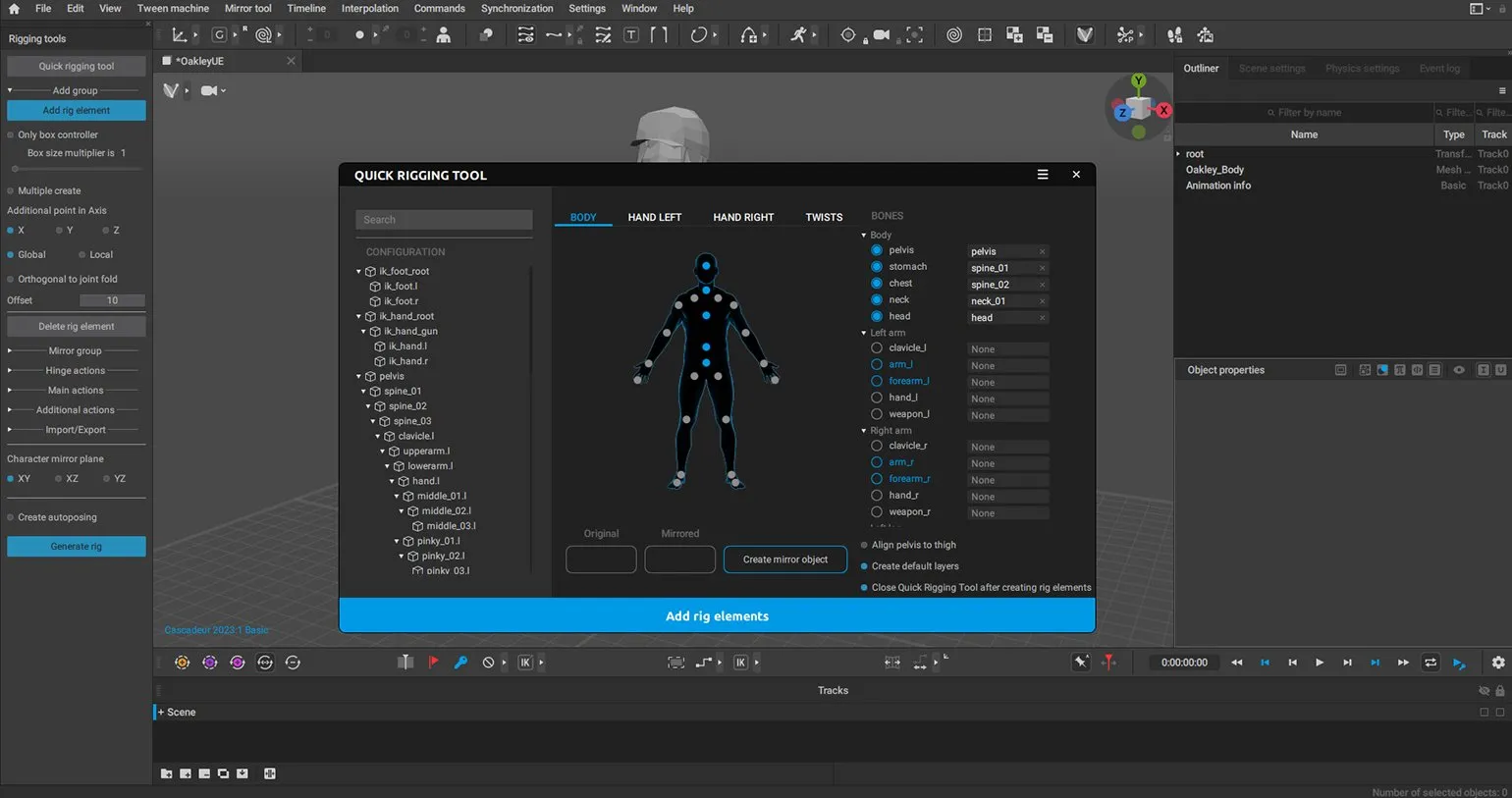This screenshot has height=798, width=1512.
Task: Expand the Mirror group section
Action: [10, 350]
